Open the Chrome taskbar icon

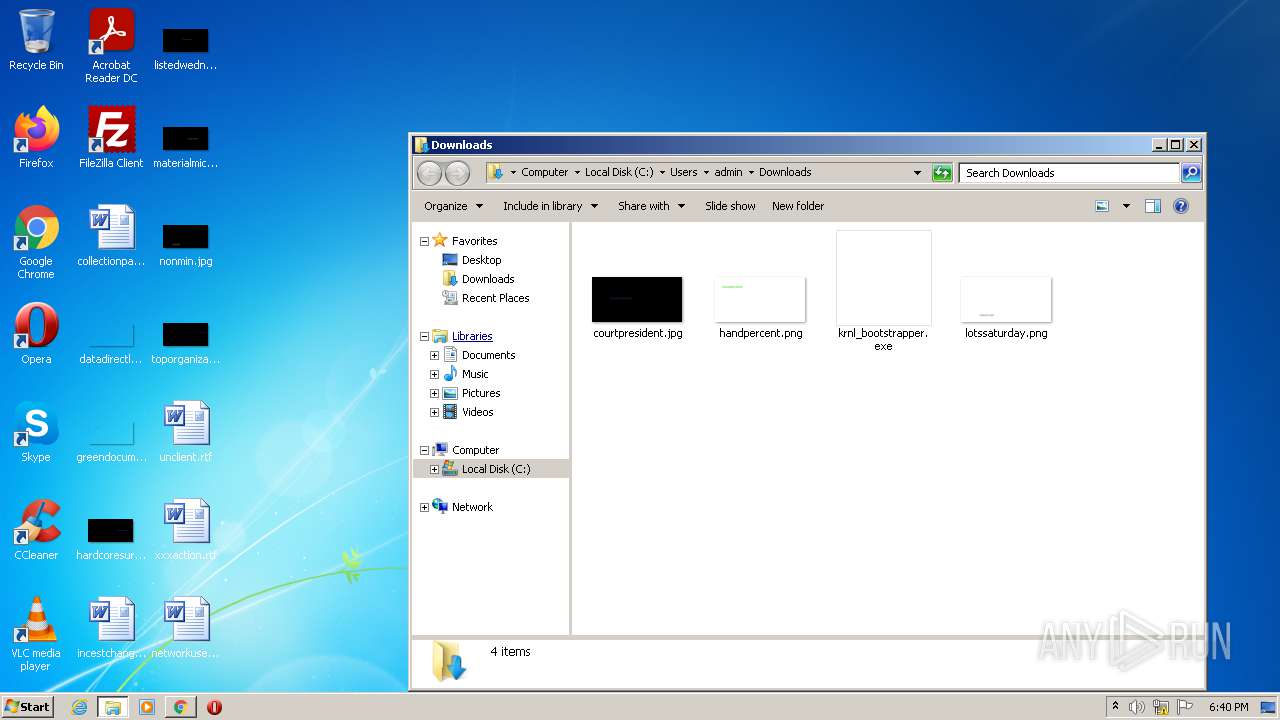point(180,707)
